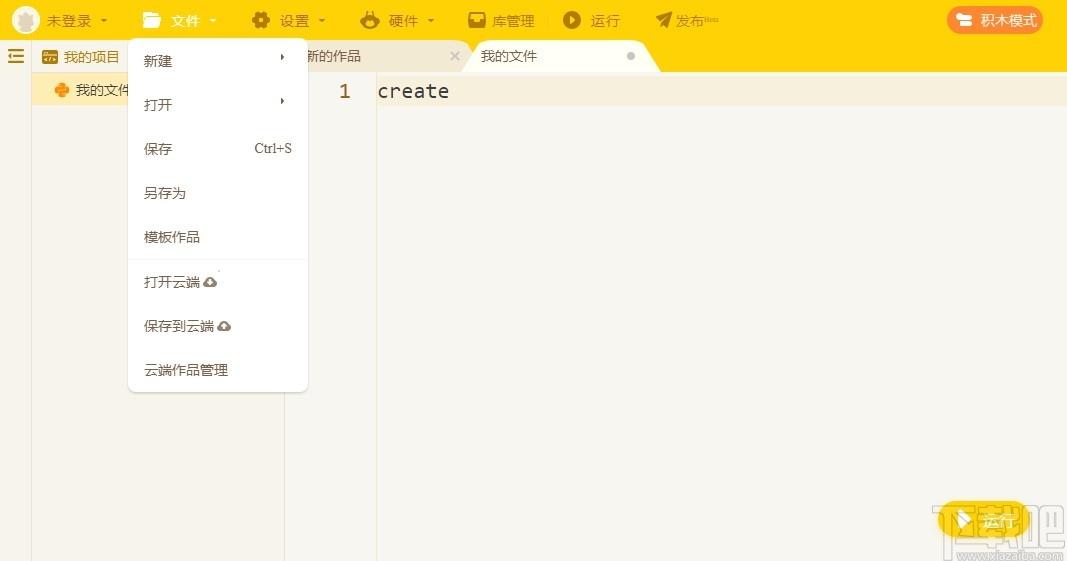Click the 发布 paper plane icon
The width and height of the screenshot is (1067, 561).
click(x=663, y=20)
